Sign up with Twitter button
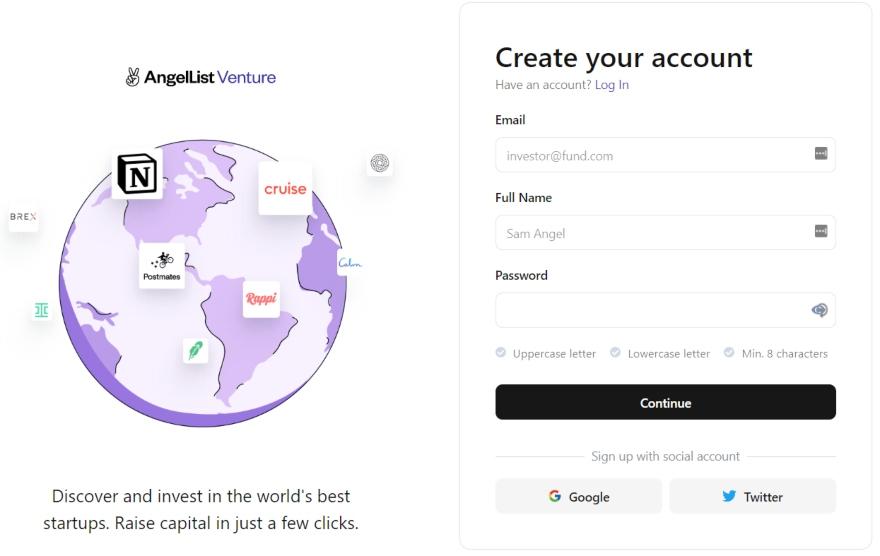This screenshot has height=556, width=880. click(x=753, y=496)
